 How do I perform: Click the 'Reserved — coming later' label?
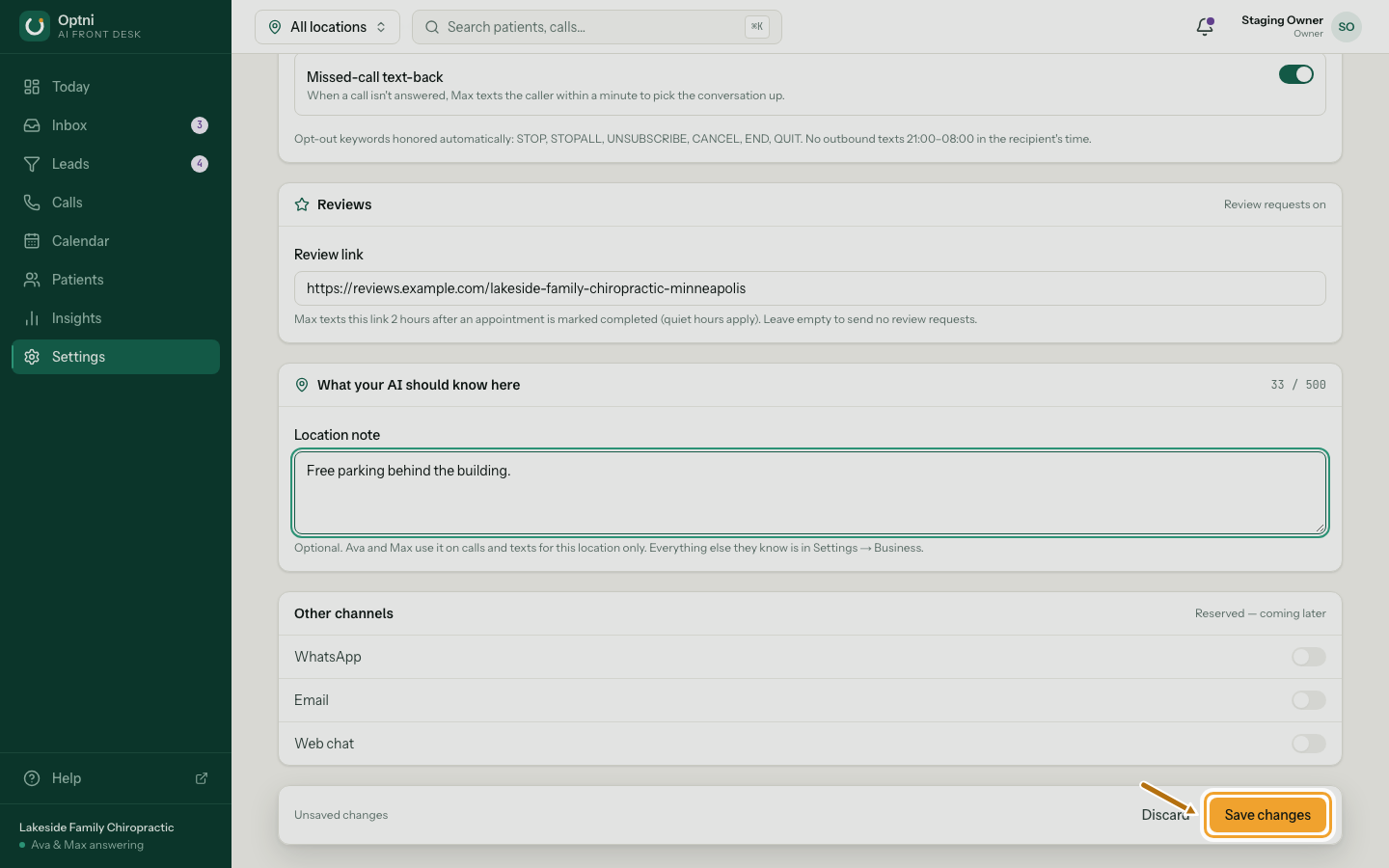click(x=1260, y=613)
